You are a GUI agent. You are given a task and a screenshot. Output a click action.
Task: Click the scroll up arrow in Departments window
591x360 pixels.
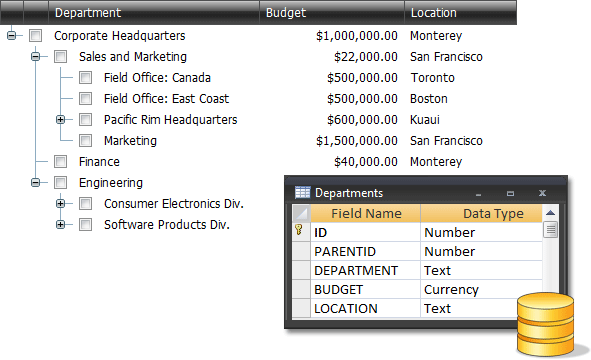coord(550,213)
